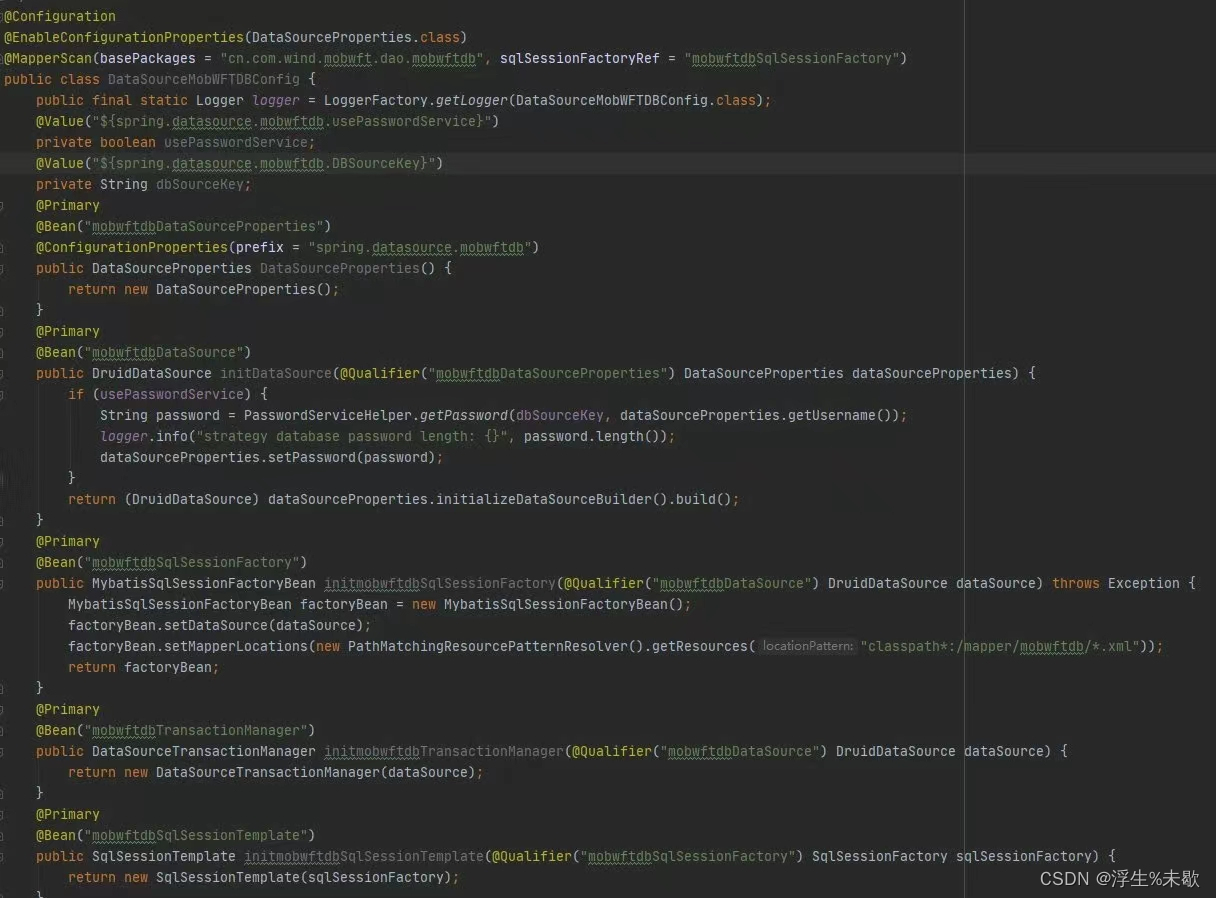Viewport: 1216px width, 898px height.
Task: Click the new MybatisSqlSessionFactoryBean() constructor call
Action: (x=552, y=604)
